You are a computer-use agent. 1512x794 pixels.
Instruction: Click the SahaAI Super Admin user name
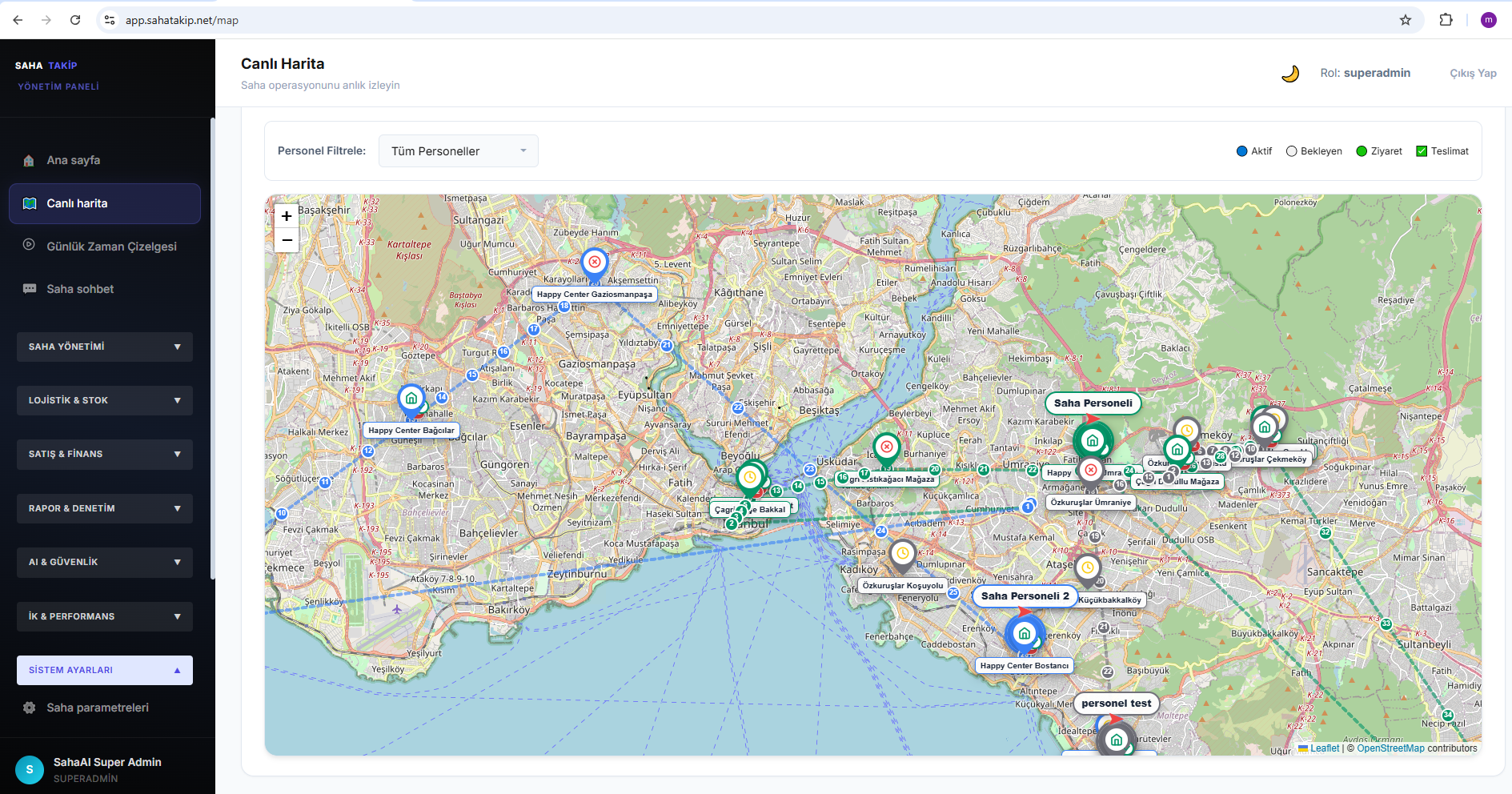coord(107,762)
